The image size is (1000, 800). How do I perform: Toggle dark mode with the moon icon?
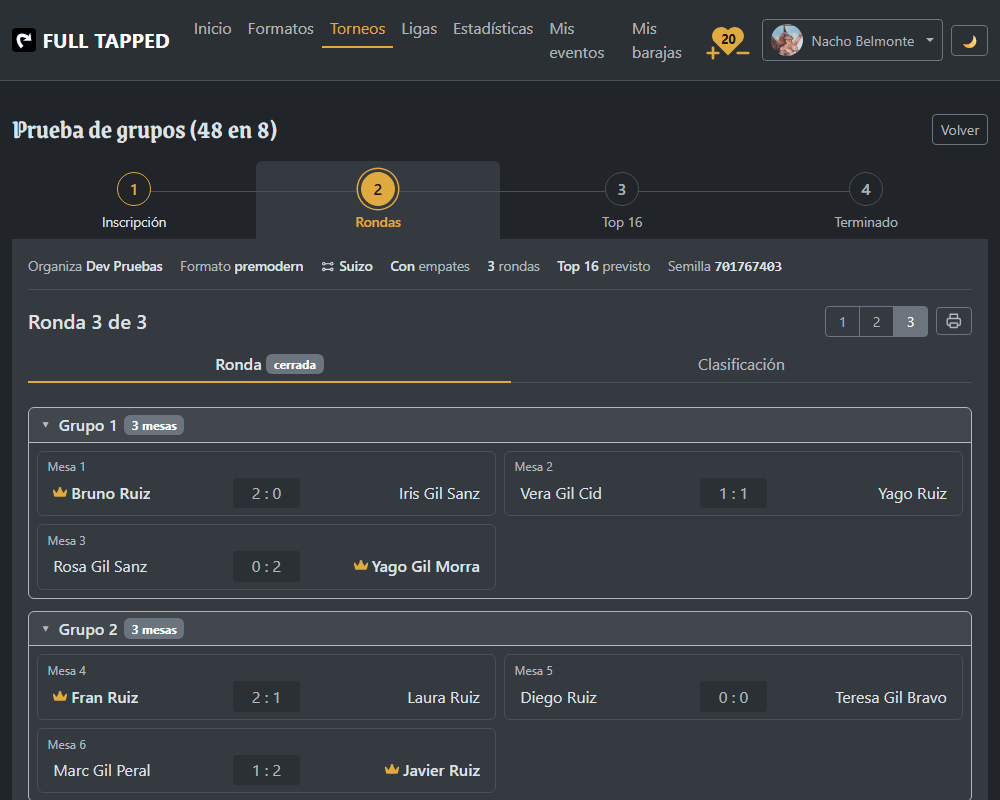[969, 41]
